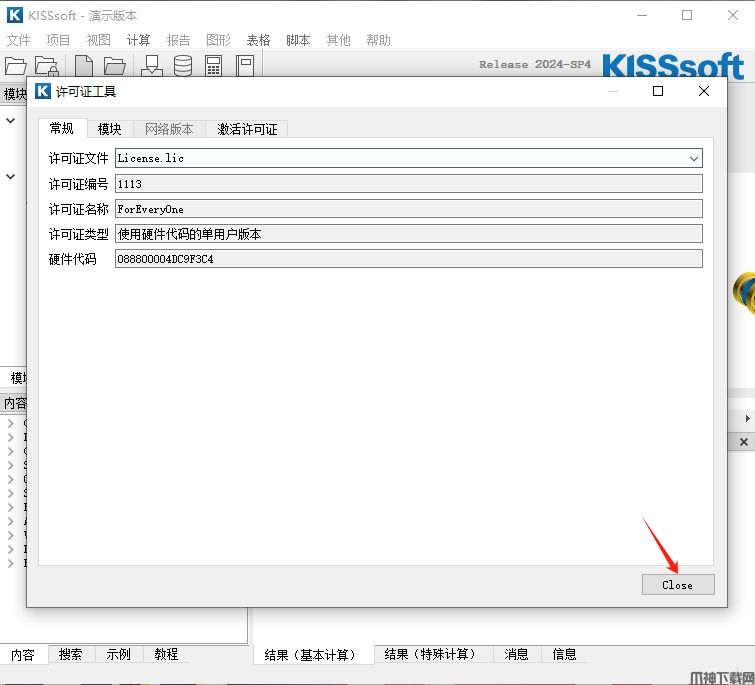
Task: Open the 消息 tab
Action: click(516, 654)
